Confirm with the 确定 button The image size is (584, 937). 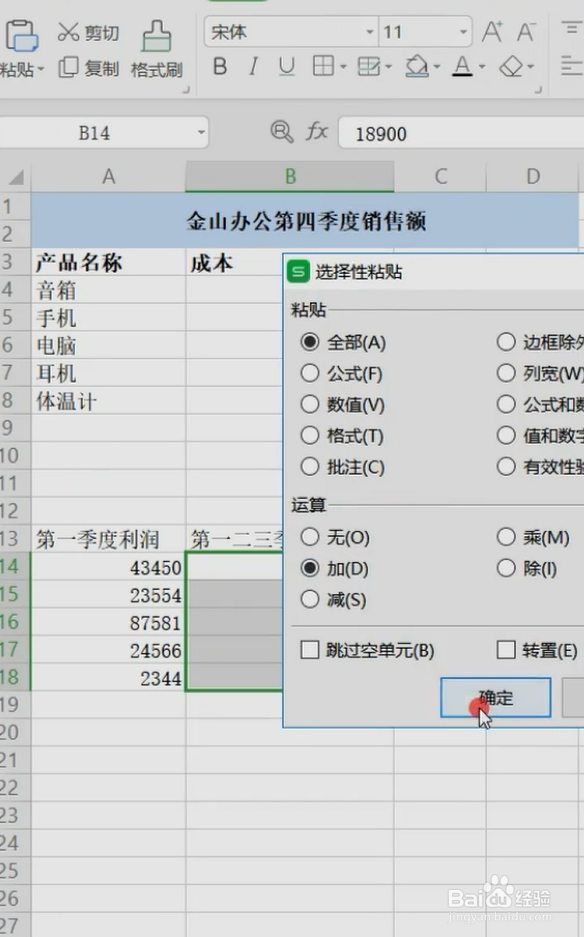496,697
